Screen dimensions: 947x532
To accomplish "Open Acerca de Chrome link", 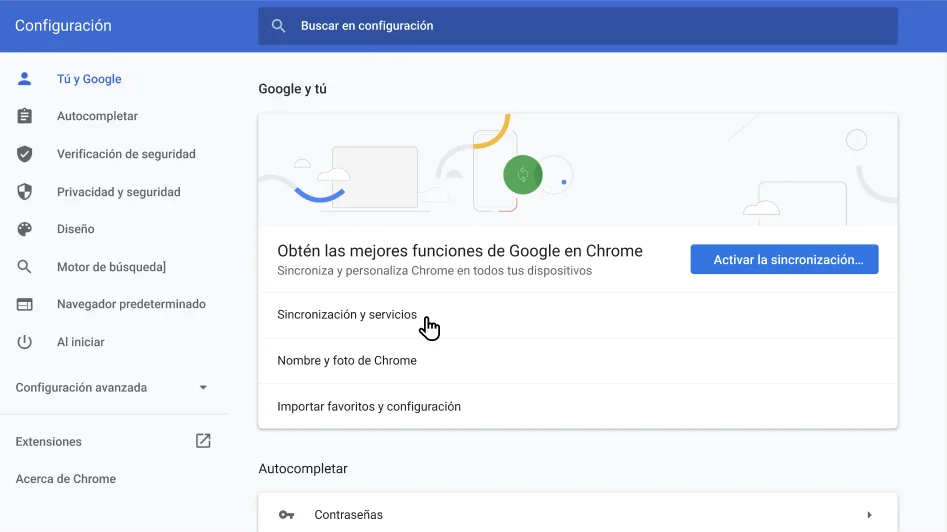I will (x=66, y=479).
